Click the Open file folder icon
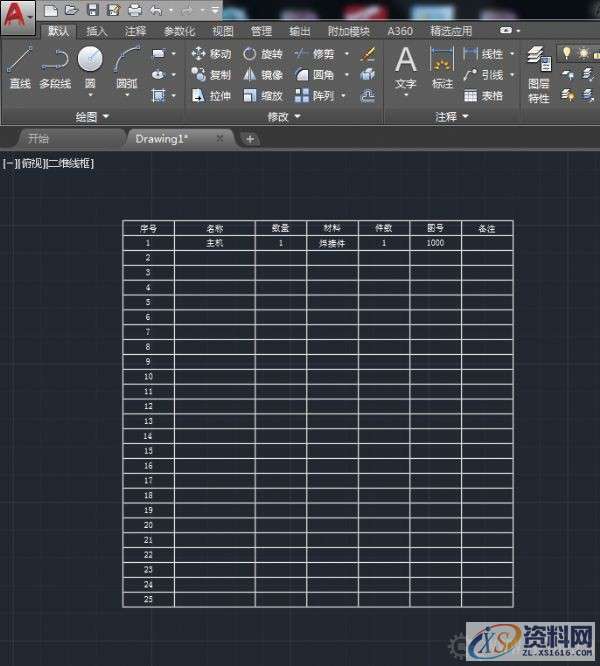 (x=71, y=10)
